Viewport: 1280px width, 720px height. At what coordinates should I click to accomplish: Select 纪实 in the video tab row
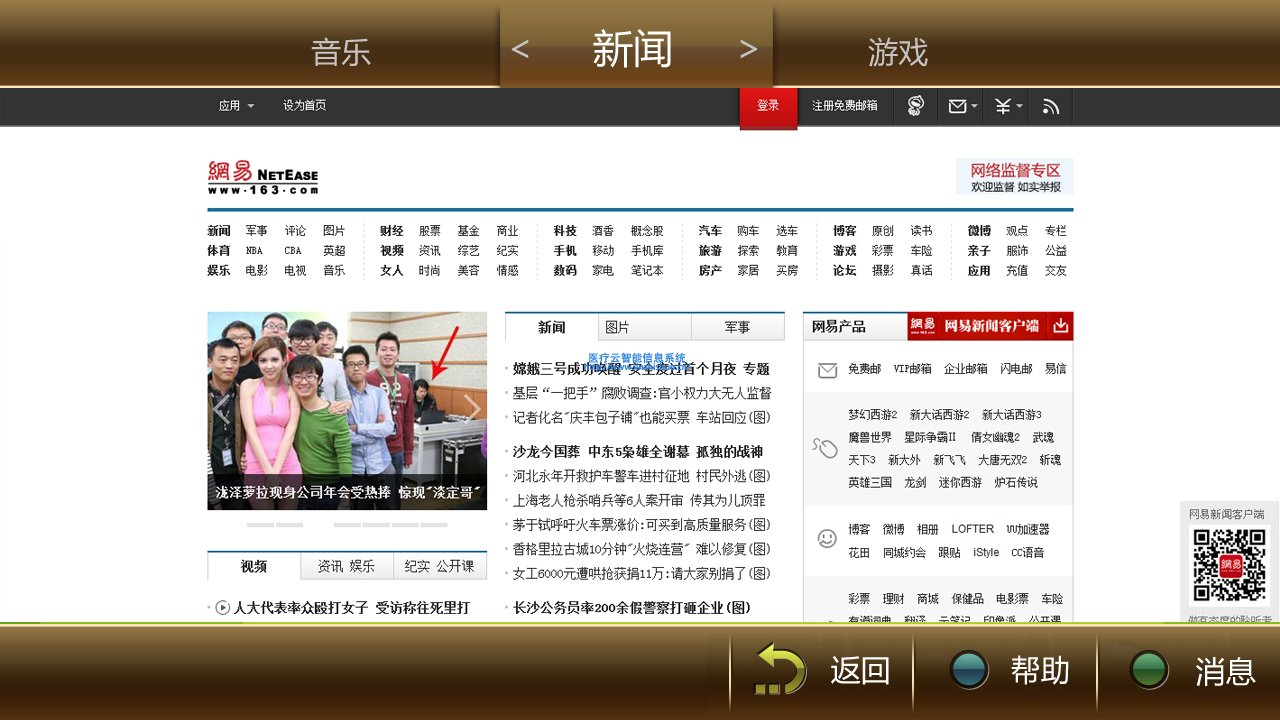(x=418, y=566)
